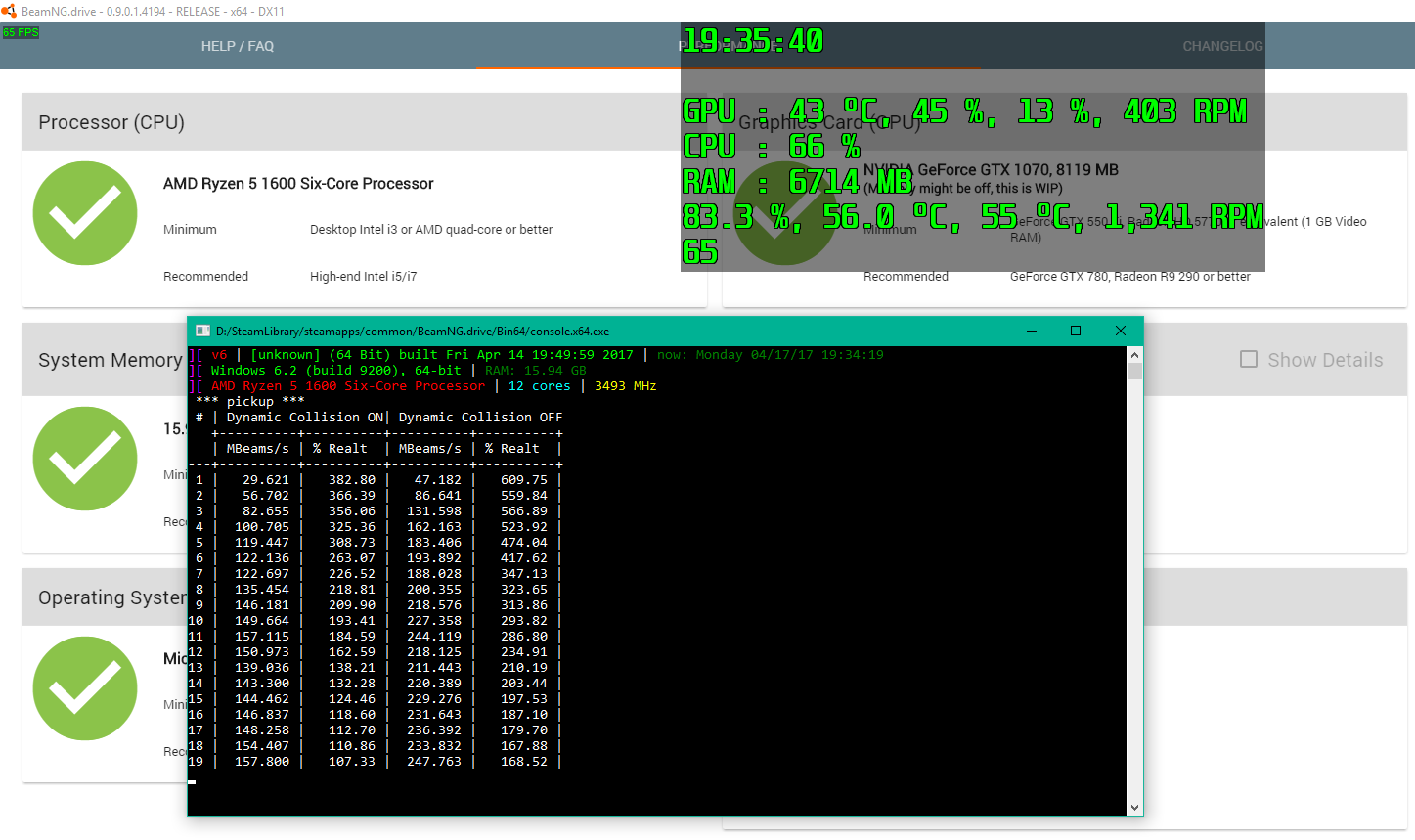This screenshot has height=840, width=1415.
Task: Click the 'Dynamic Collision OFF' console header
Action: [x=481, y=418]
